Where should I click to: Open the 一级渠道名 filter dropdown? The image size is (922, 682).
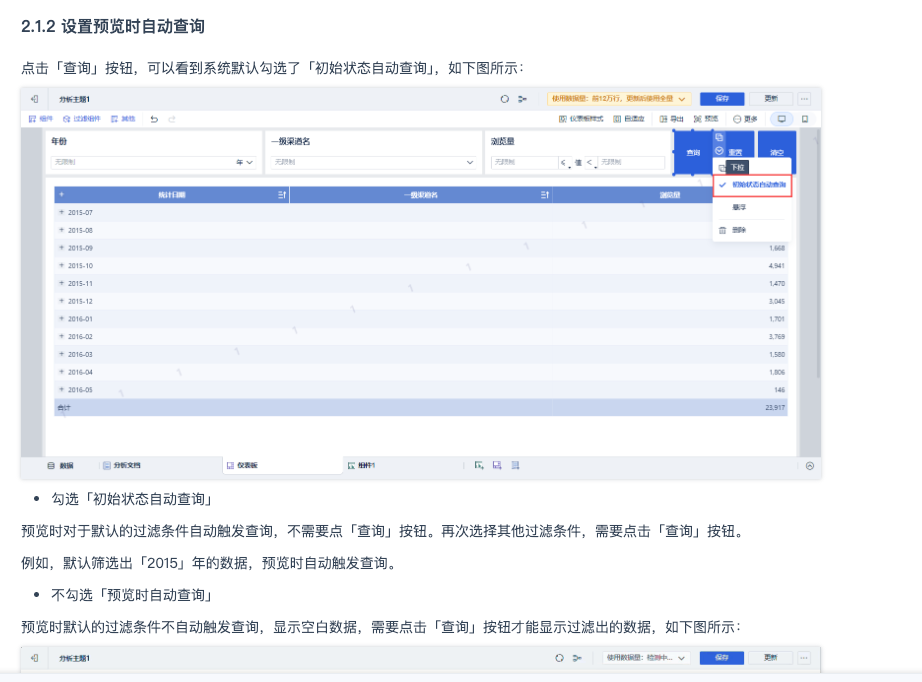coord(372,162)
